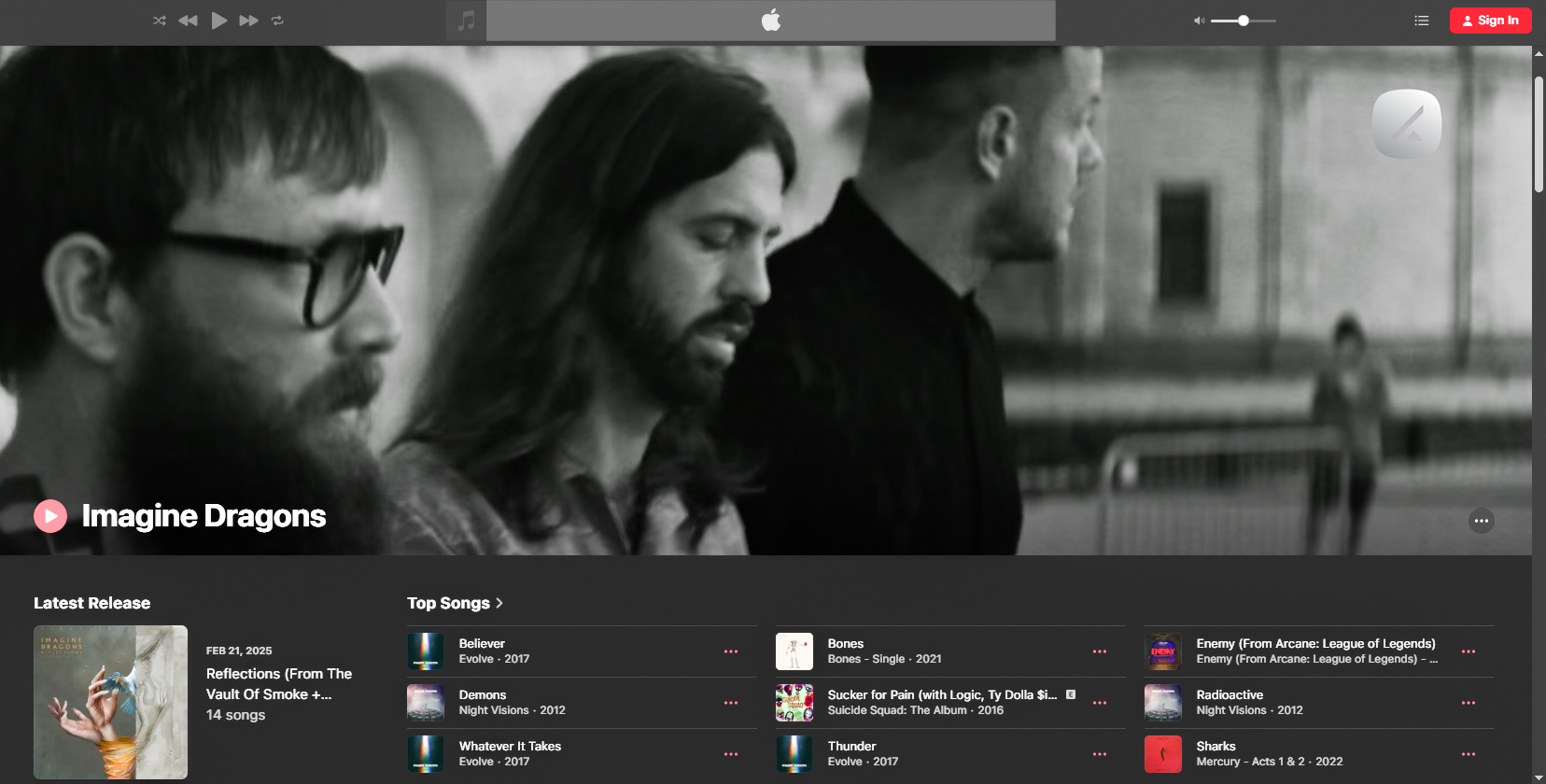Viewport: 1546px width, 784px height.
Task: Click the Sign In button
Action: click(x=1491, y=21)
